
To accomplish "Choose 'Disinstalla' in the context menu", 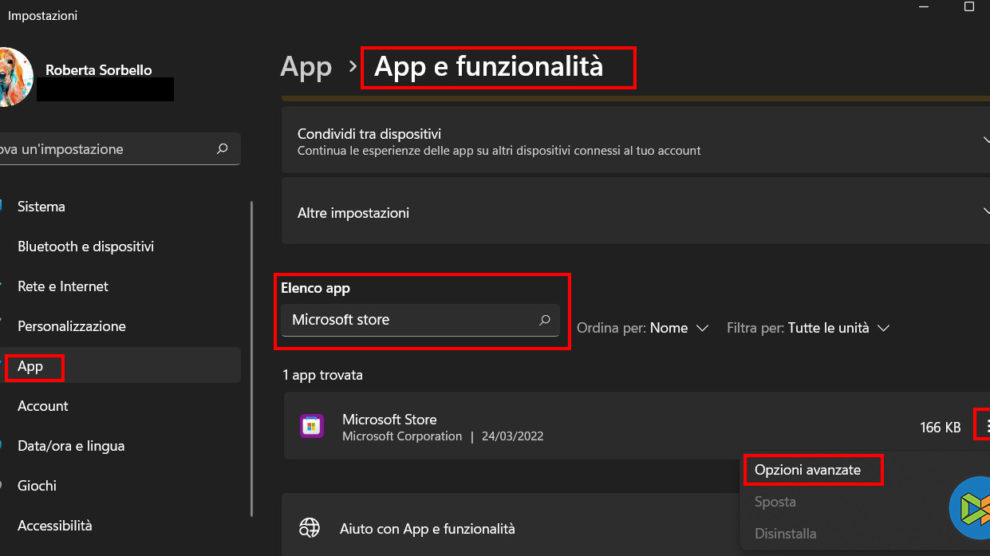I will click(x=785, y=534).
